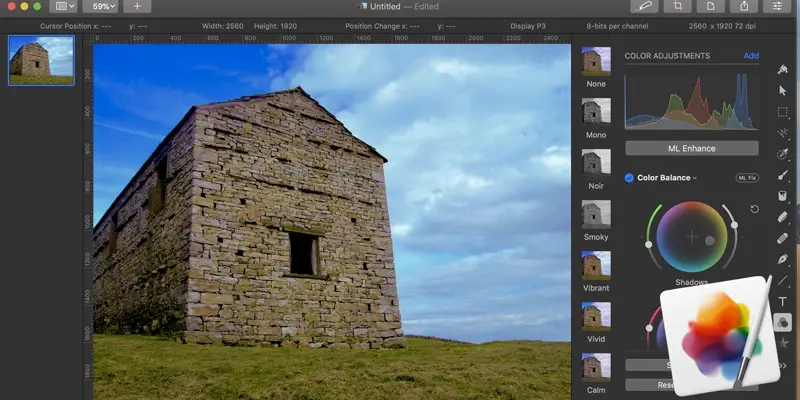Screen dimensions: 800x400
Task: Select the Arrange arrow tool
Action: tap(783, 91)
